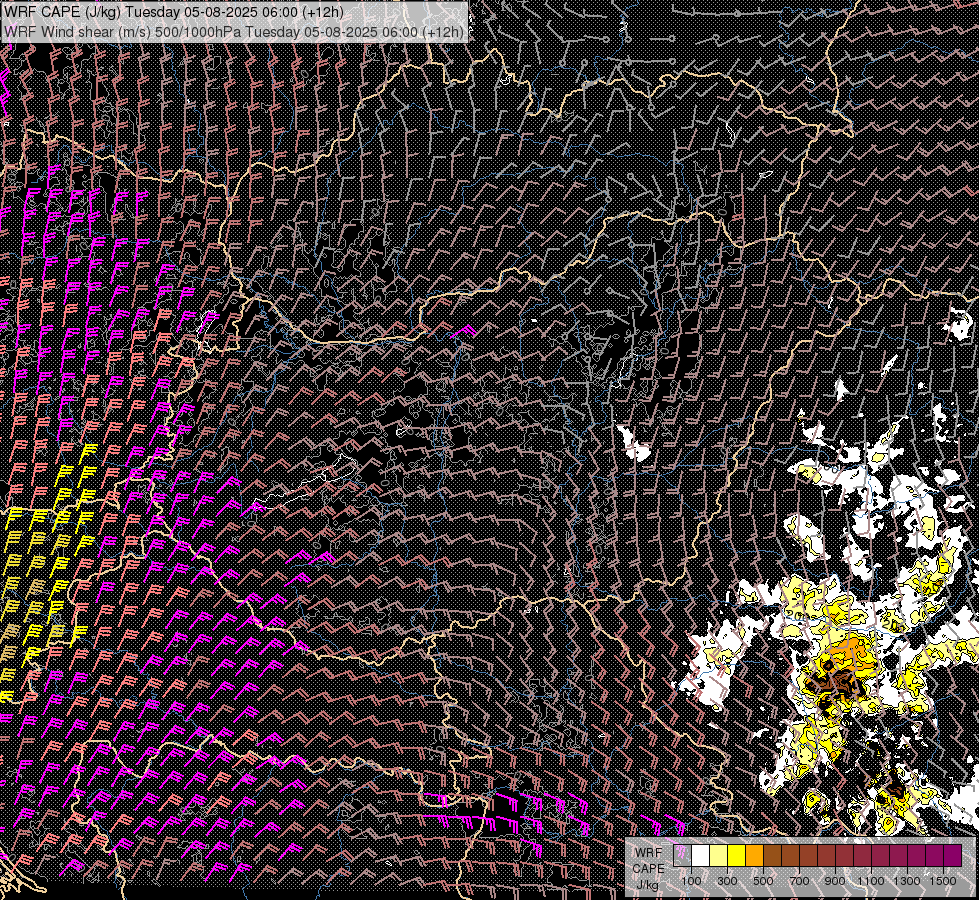Select the transparent first legend swatch

point(682,856)
